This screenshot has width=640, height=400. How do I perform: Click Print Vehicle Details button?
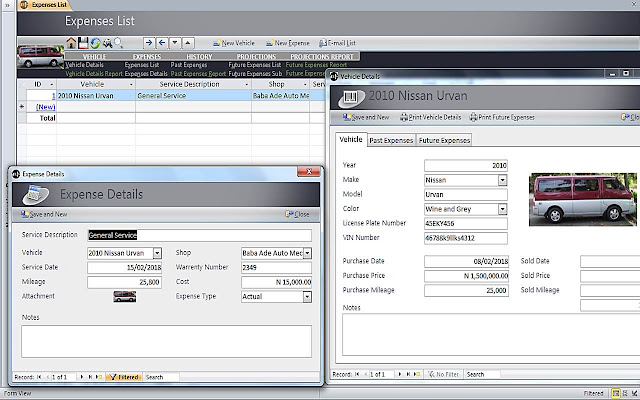[431, 118]
